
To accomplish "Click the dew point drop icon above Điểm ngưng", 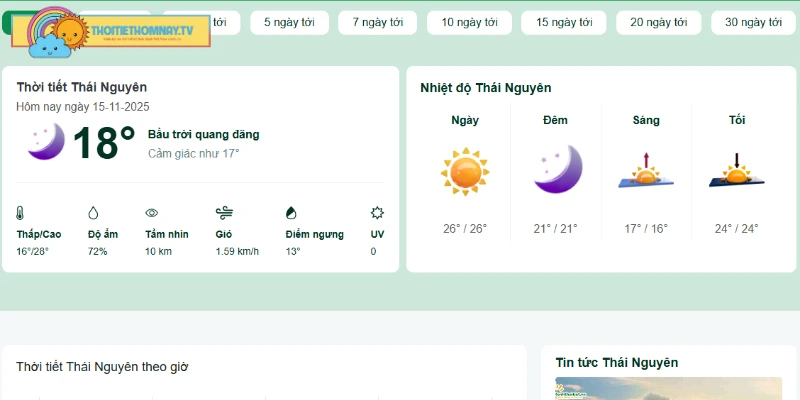I will coord(291,213).
